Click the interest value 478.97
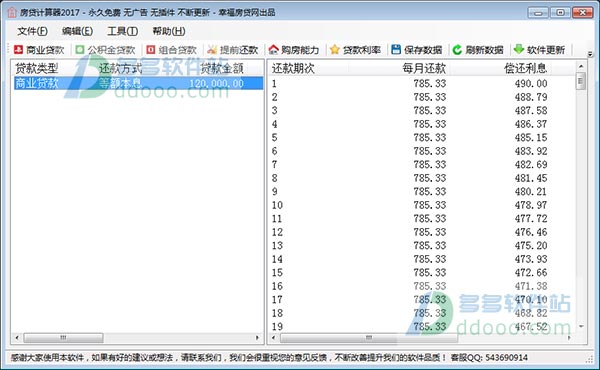 coord(531,205)
